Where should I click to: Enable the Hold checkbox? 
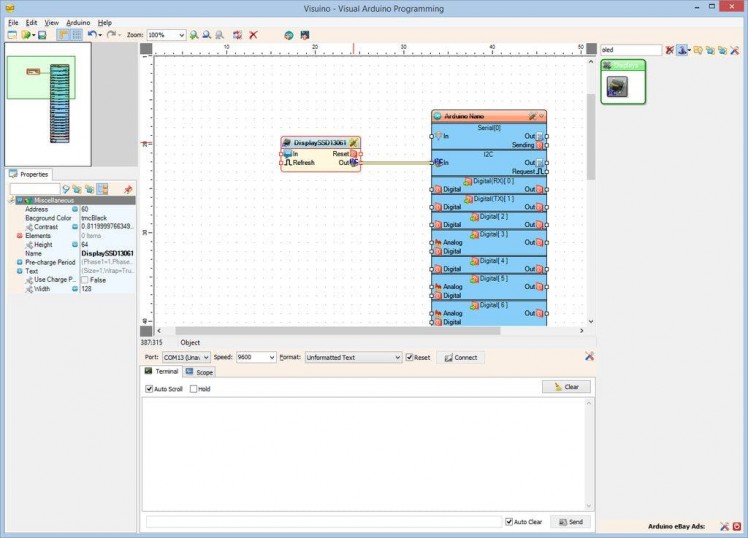[194, 389]
